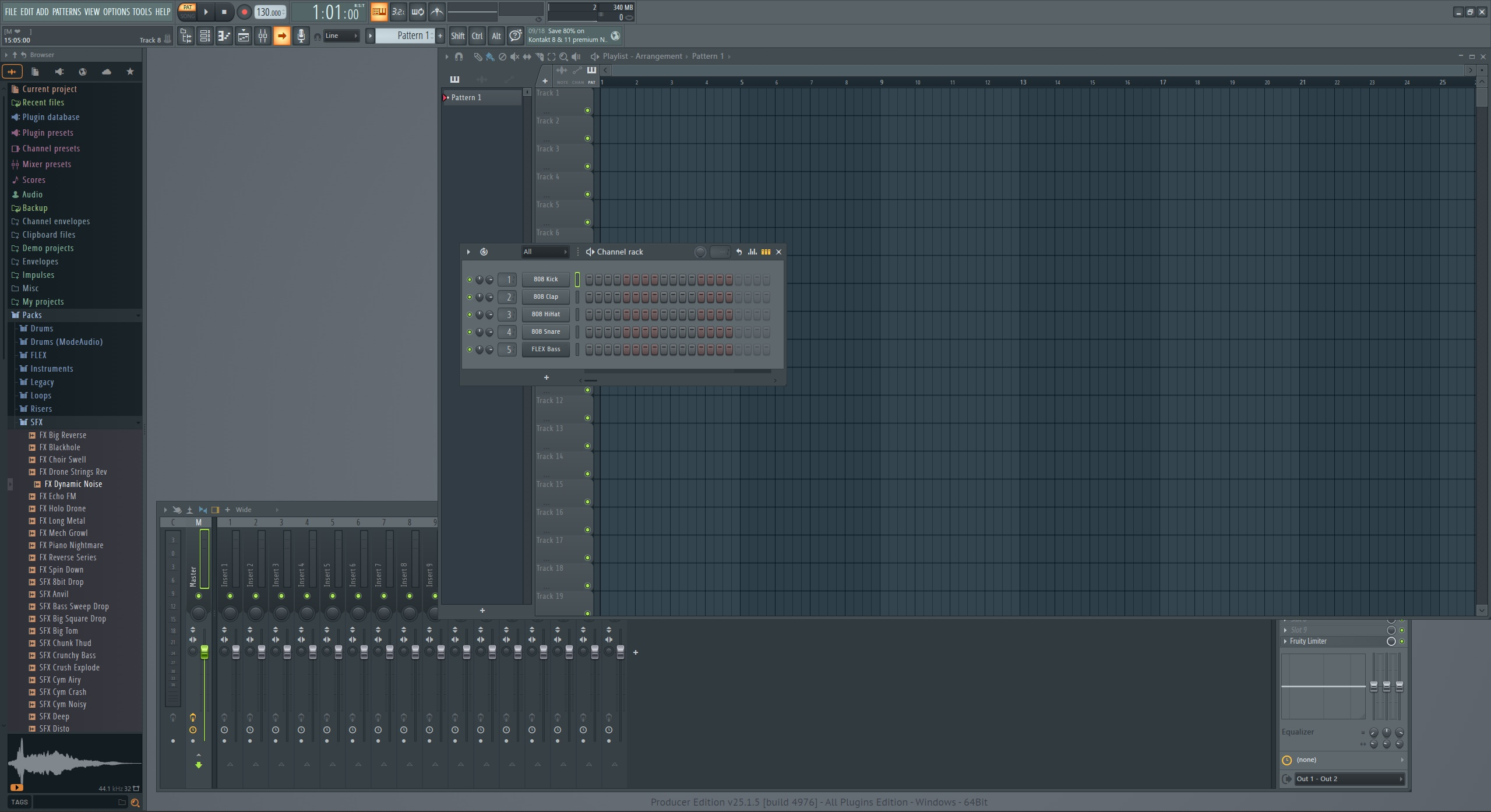1491x812 pixels.
Task: Open the Piano roll view icon
Action: (224, 36)
